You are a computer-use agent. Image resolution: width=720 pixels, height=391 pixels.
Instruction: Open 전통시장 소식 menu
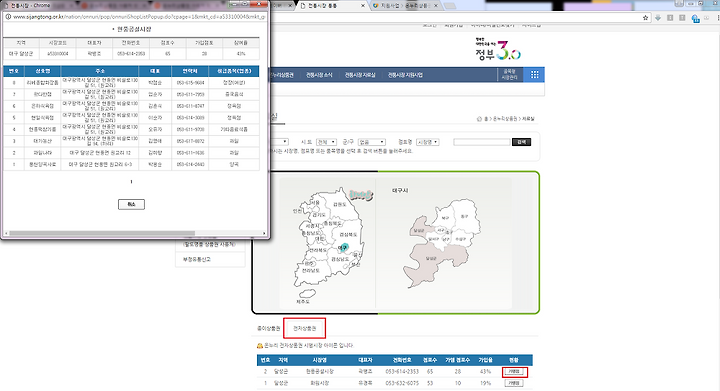pyautogui.click(x=319, y=75)
